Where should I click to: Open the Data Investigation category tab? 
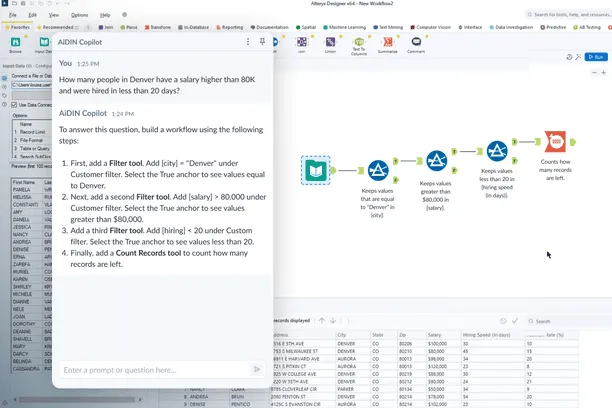[x=511, y=27]
